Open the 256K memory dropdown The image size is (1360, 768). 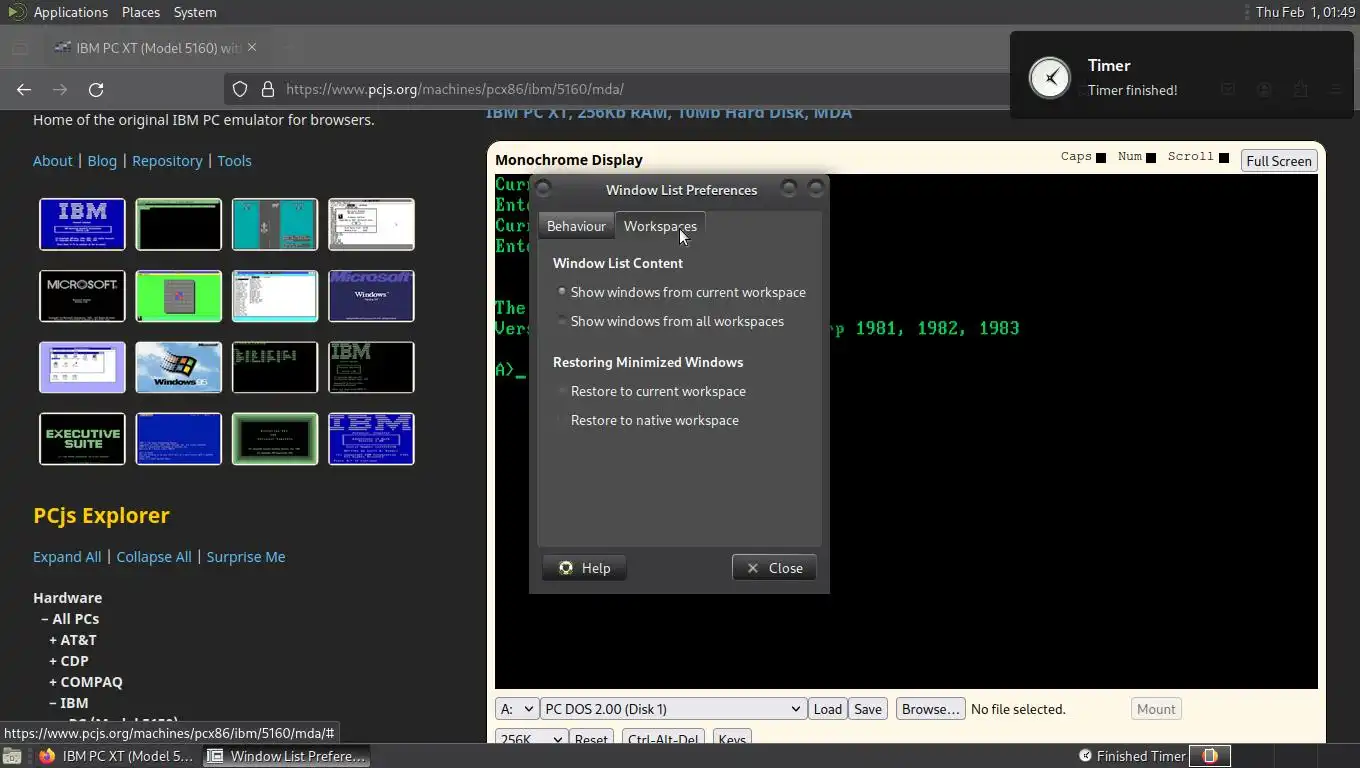530,739
